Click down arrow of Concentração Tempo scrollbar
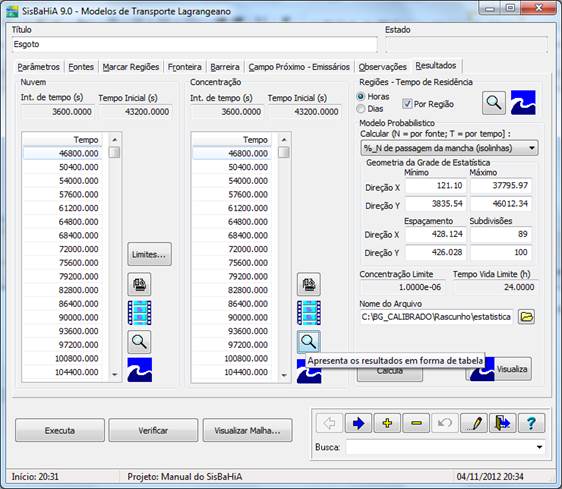Screen dimensions: 562x489 [x=284, y=375]
